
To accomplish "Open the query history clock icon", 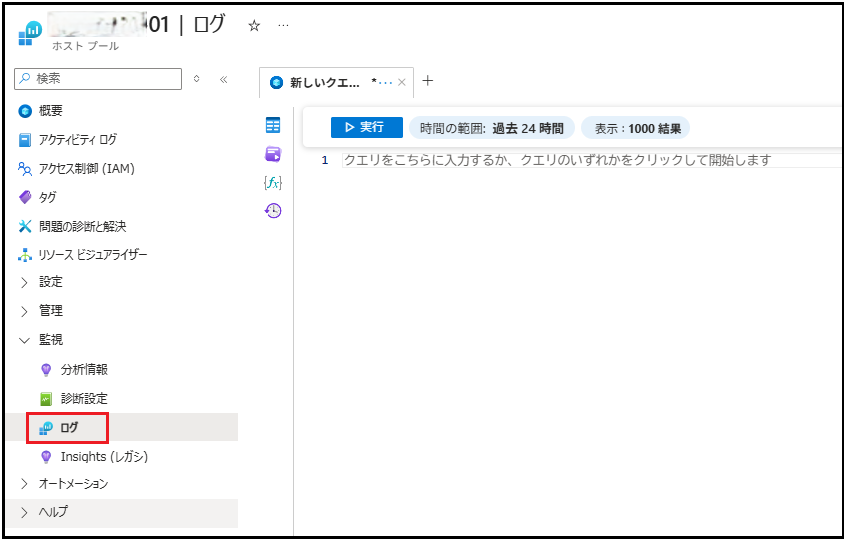I will coord(272,210).
